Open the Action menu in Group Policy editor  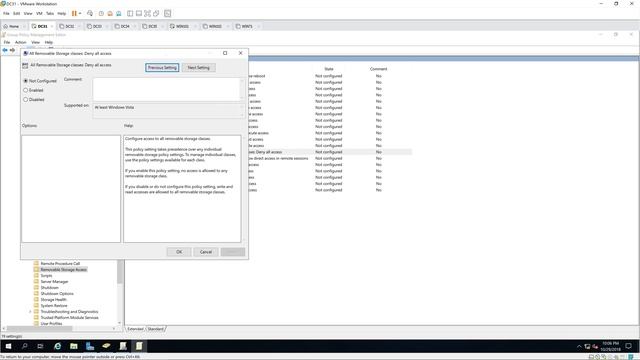20,42
